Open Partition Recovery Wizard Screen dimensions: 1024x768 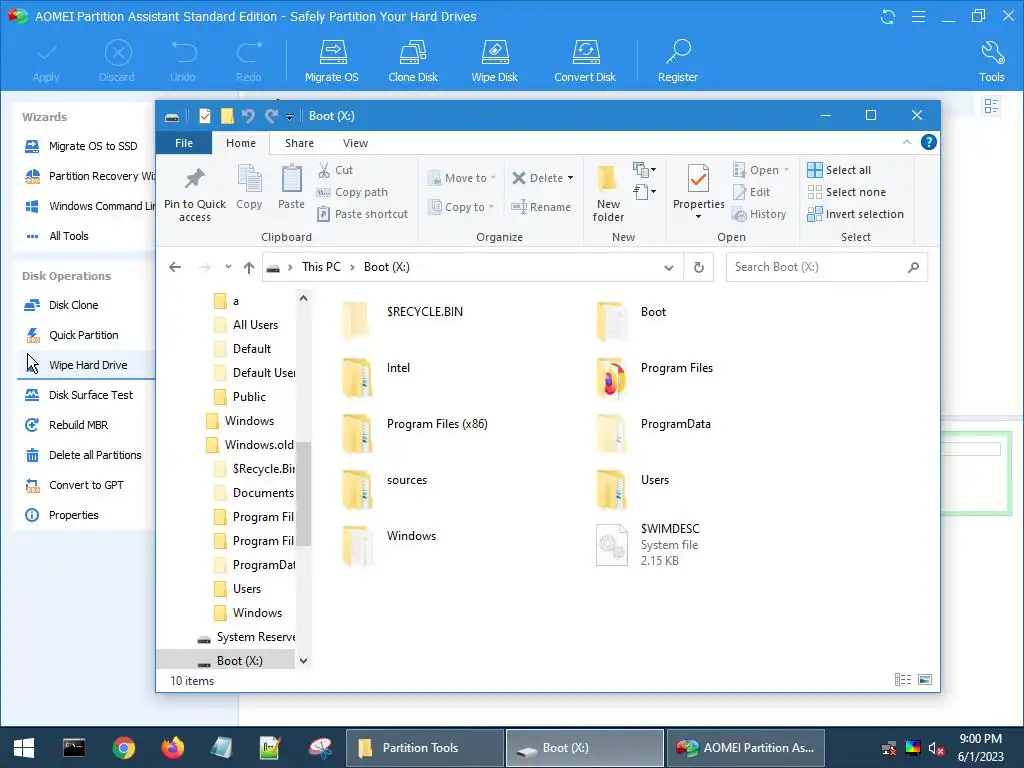89,176
